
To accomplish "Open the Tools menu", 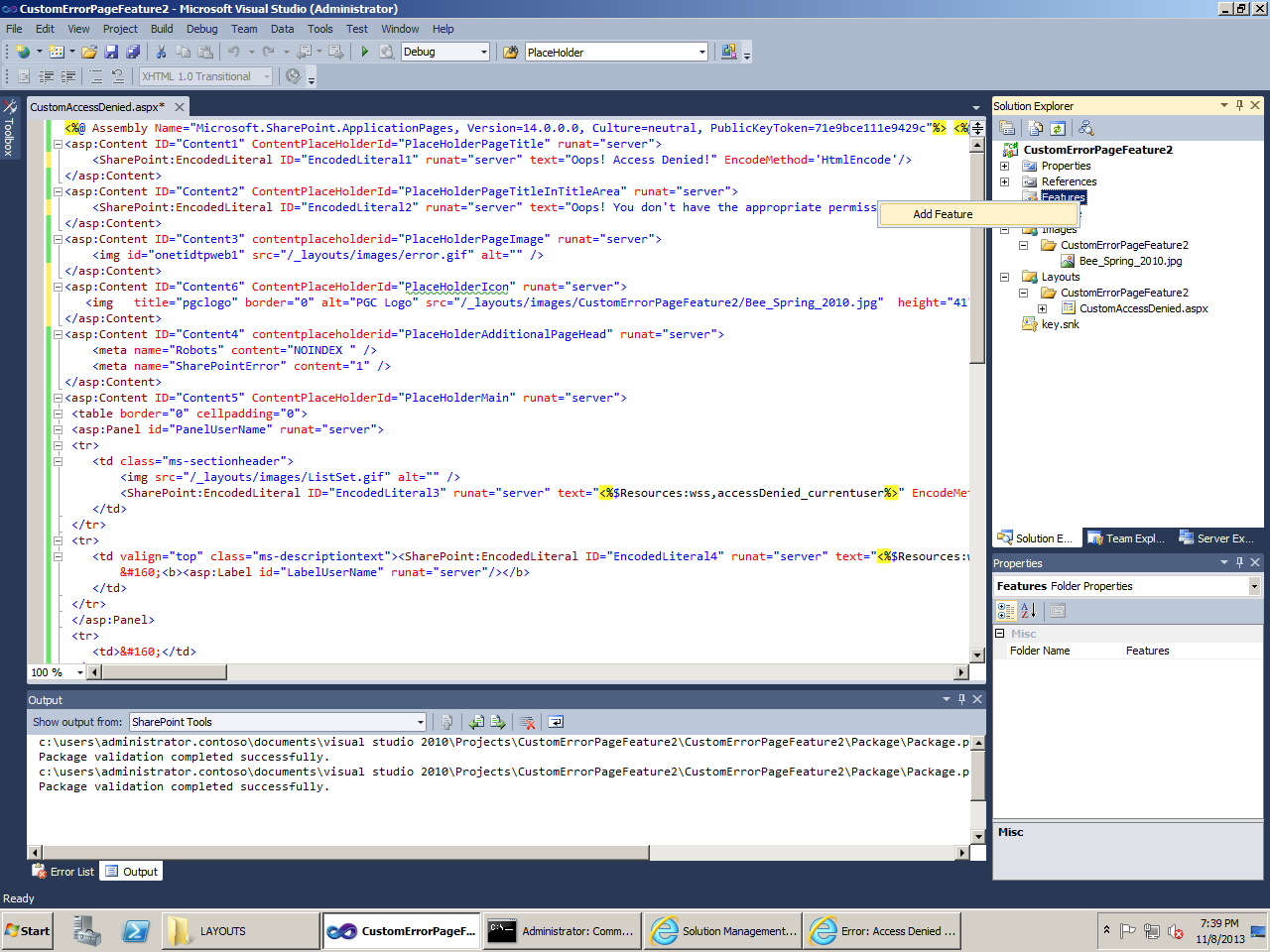I will 320,29.
